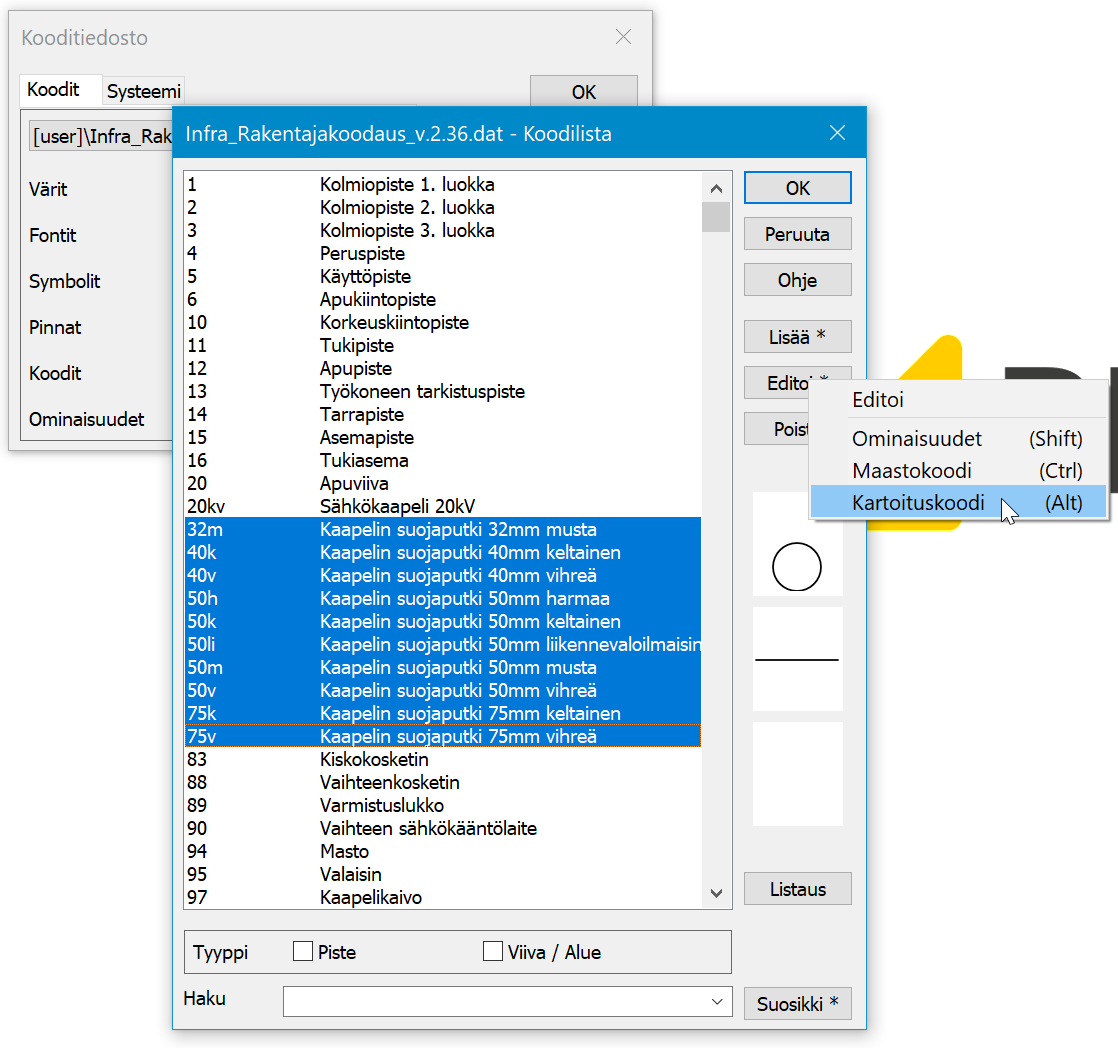Select Kartoituskoodi from the context menu
The image size is (1118, 1048).
(918, 503)
